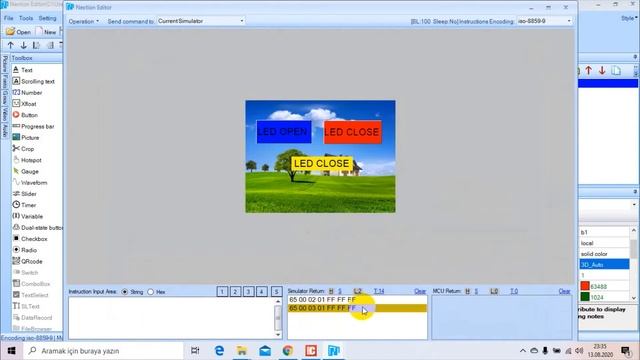
Task: Select the Waveform component in Toolbox
Action: click(x=30, y=182)
